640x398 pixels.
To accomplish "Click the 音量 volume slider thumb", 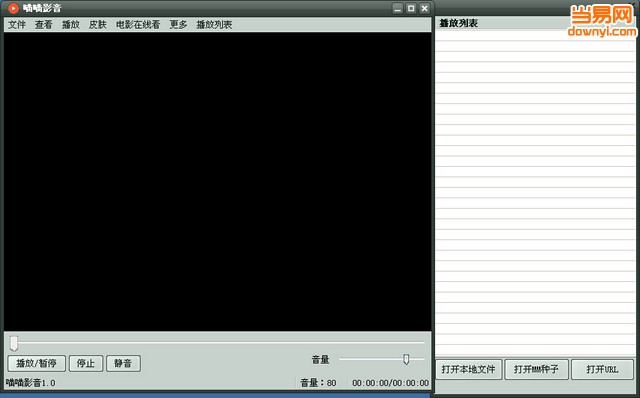I will pos(406,359).
